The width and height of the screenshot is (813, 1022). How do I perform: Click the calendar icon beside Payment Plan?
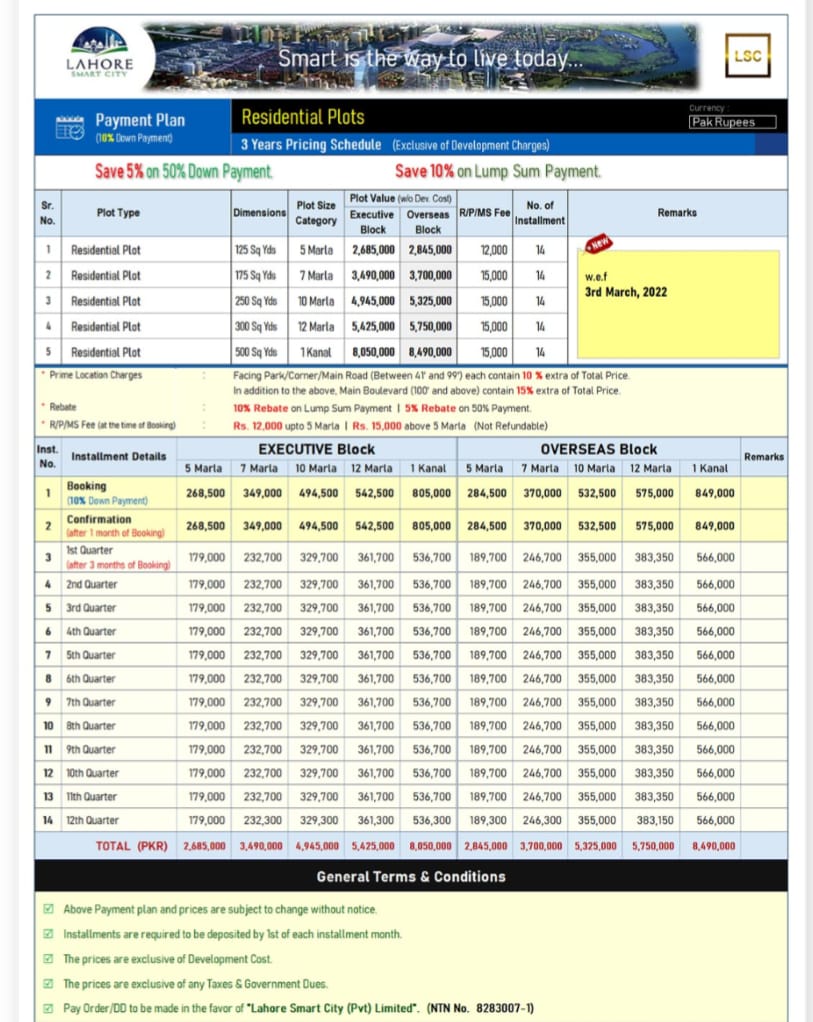[69, 127]
